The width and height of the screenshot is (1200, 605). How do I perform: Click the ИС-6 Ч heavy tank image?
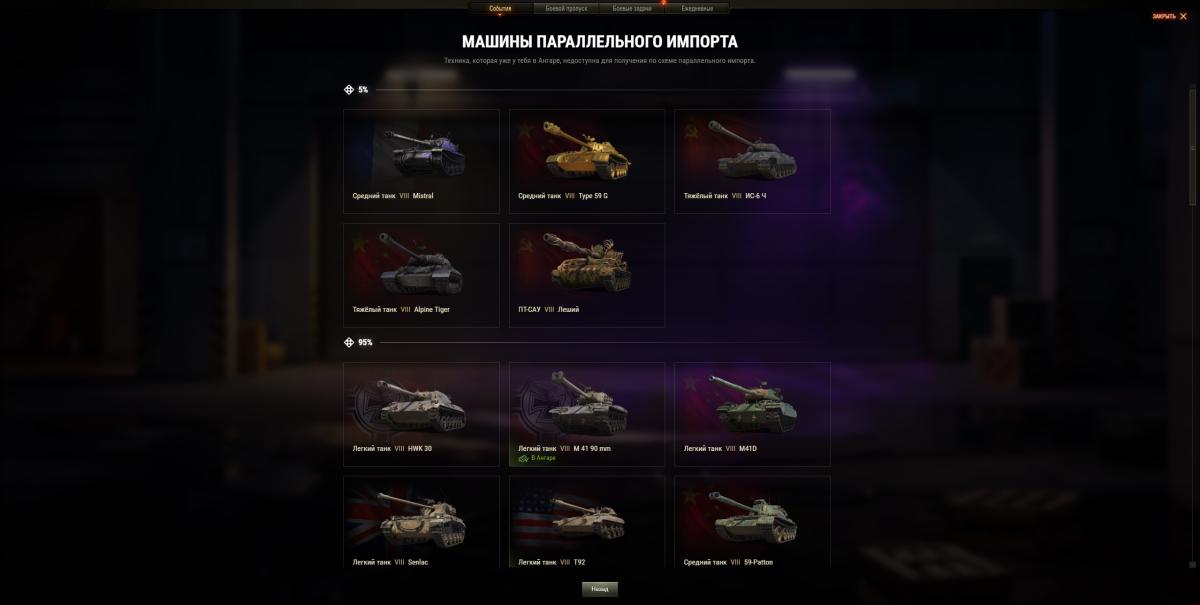[752, 150]
